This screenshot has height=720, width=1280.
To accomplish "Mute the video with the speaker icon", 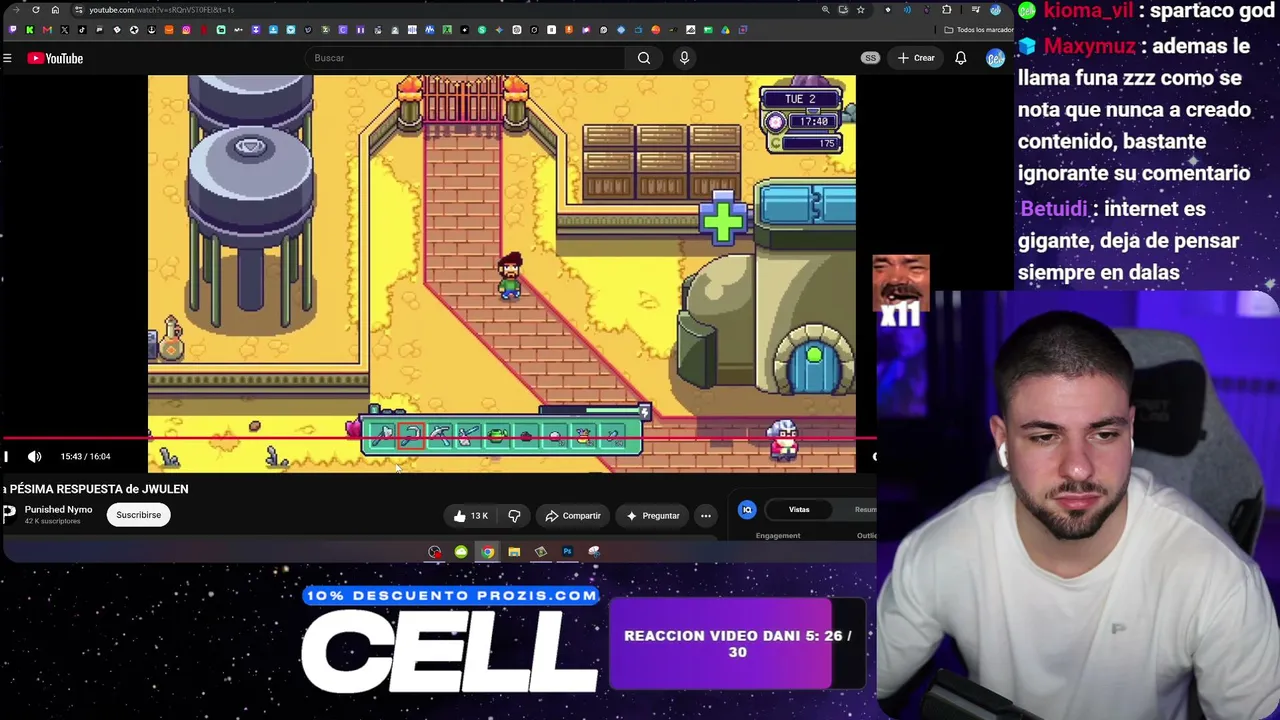I will [x=35, y=457].
